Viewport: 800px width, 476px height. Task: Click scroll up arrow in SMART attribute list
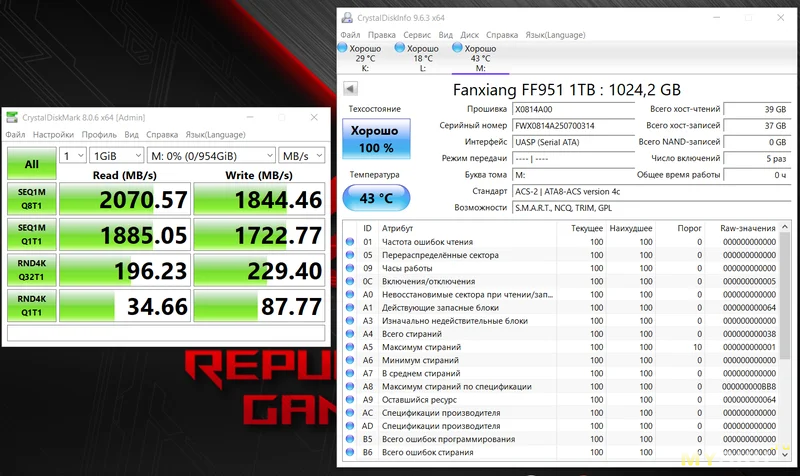pyautogui.click(x=785, y=228)
